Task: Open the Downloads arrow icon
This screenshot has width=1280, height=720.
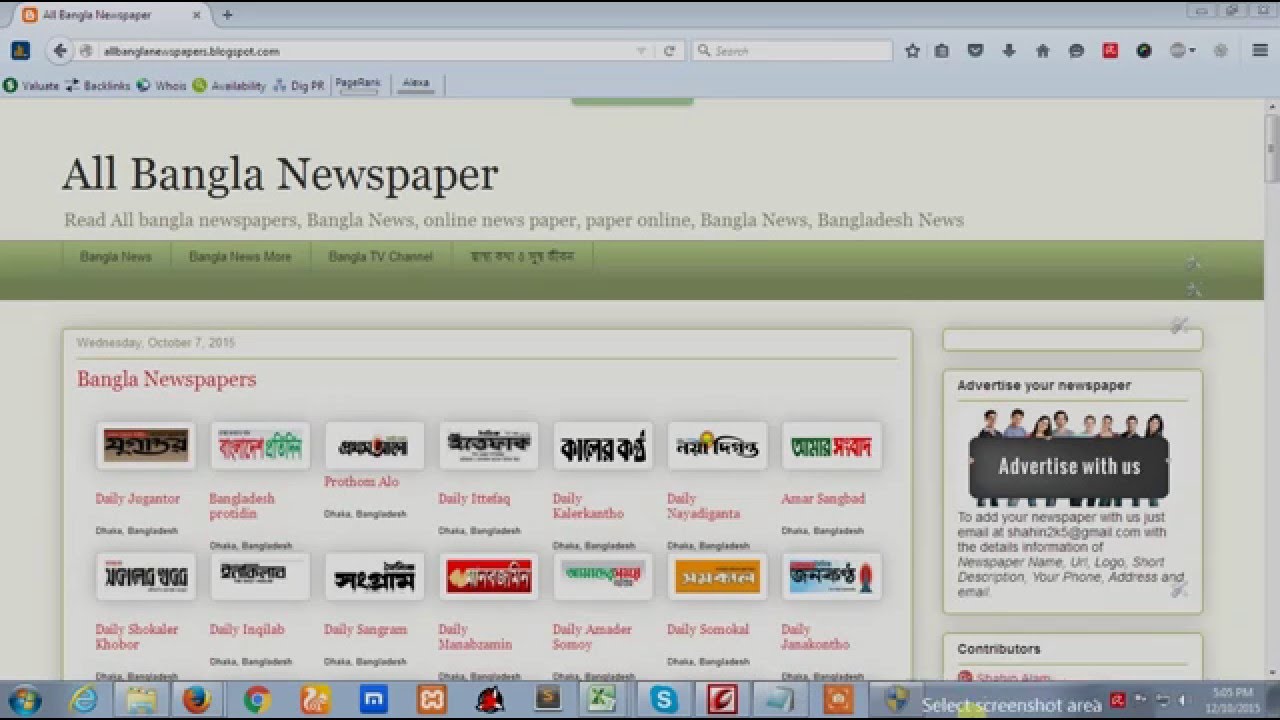Action: click(1009, 51)
